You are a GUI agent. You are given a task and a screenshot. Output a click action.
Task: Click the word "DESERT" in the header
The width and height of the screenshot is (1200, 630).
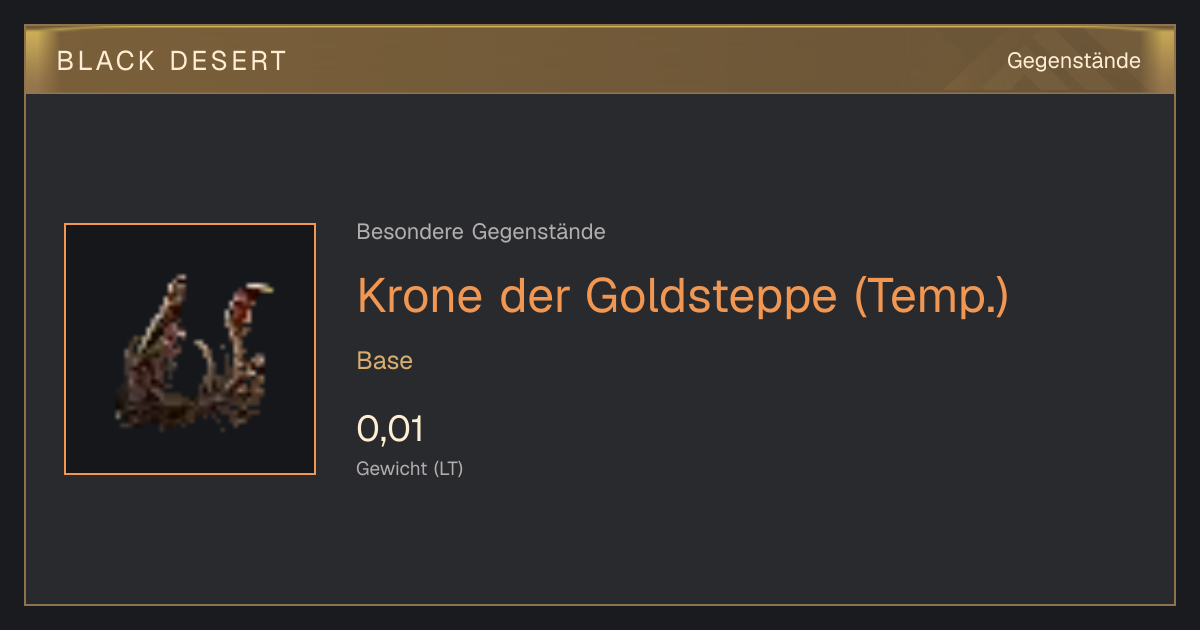(228, 61)
